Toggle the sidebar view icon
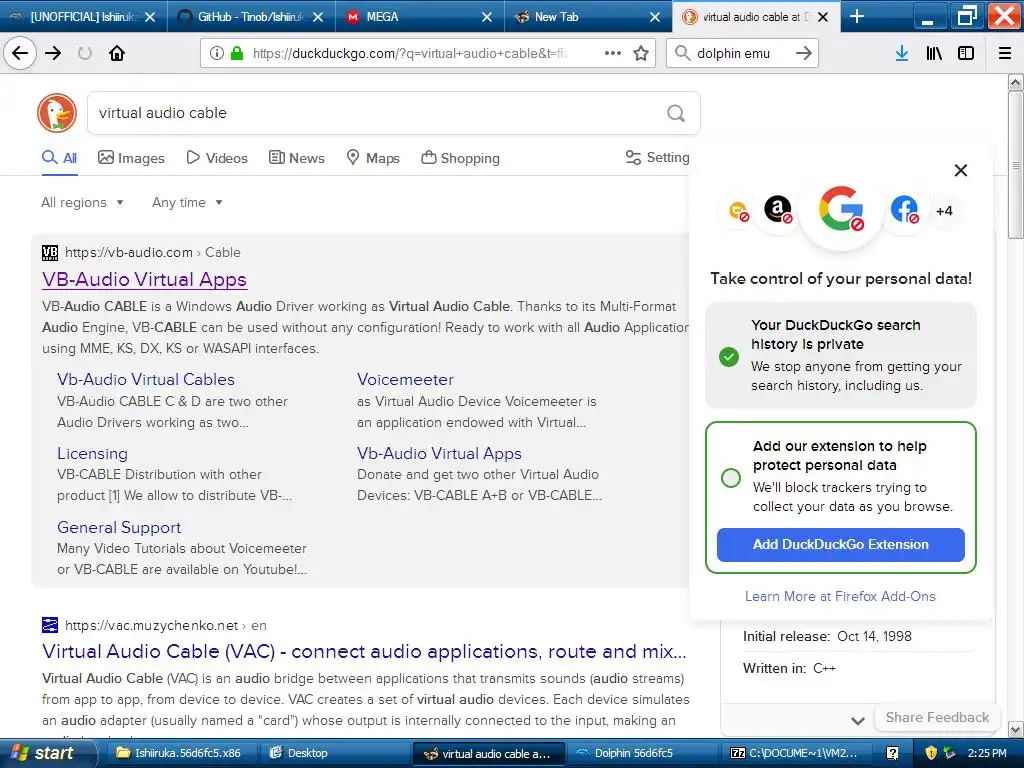The height and width of the screenshot is (768, 1024). (966, 53)
